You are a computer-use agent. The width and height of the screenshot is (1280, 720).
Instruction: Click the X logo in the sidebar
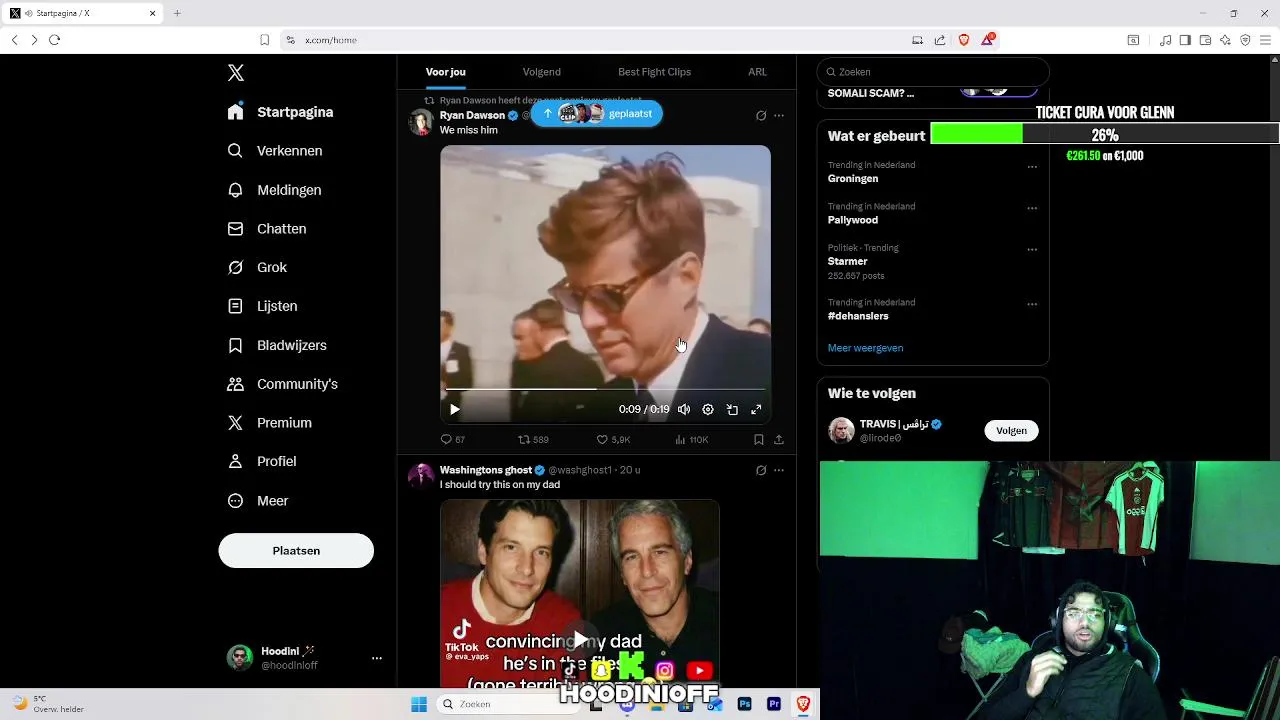pyautogui.click(x=235, y=73)
